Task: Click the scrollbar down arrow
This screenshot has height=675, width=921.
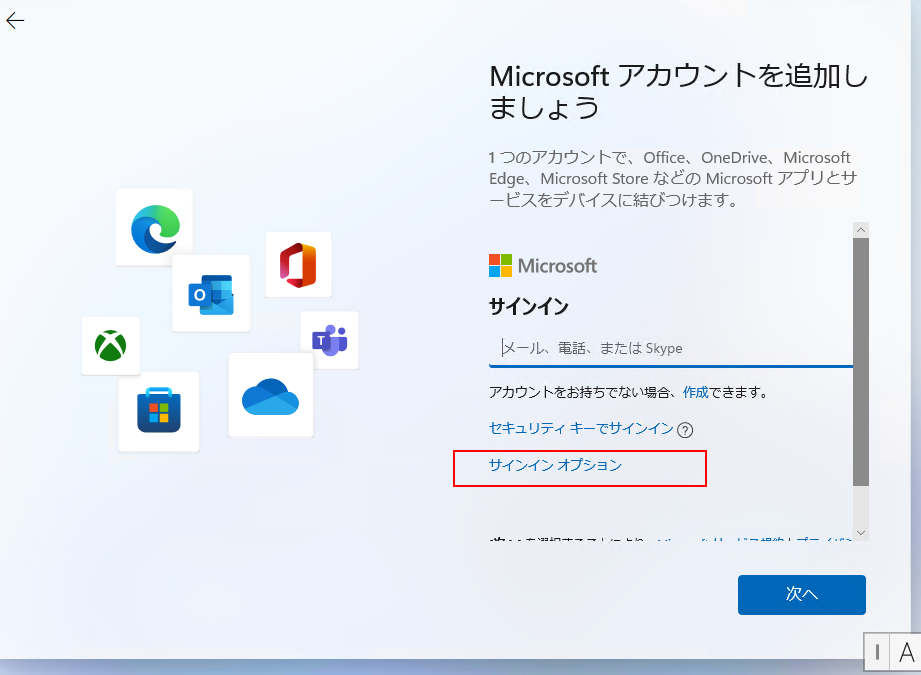Action: coord(861,533)
